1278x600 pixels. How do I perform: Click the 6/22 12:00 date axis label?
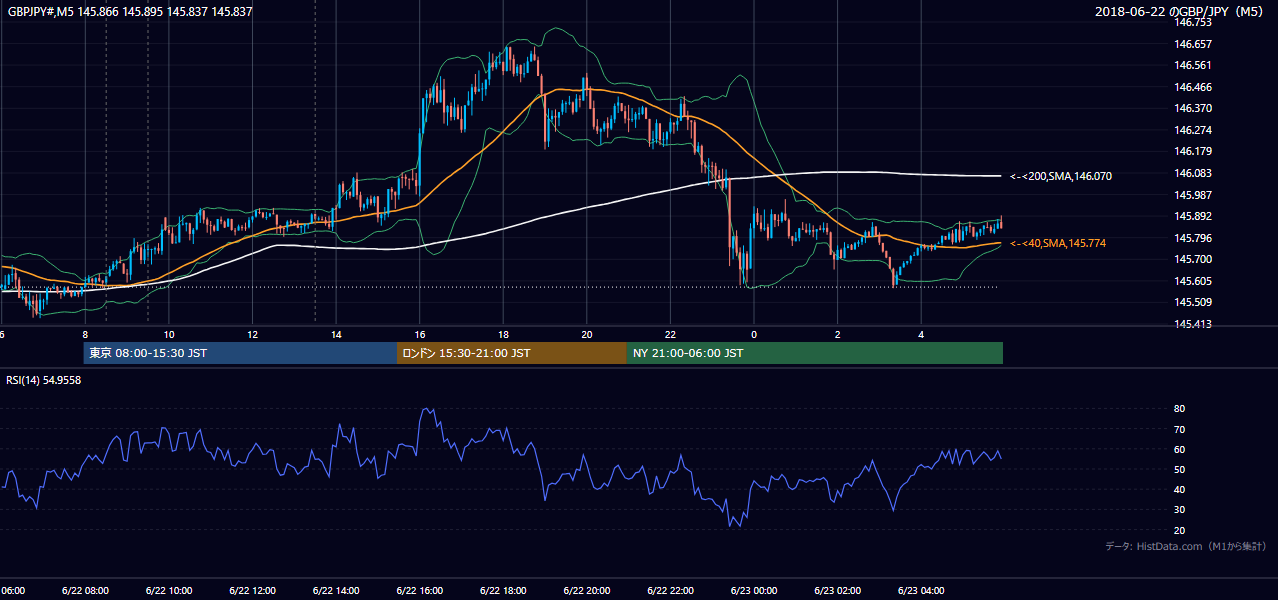point(252,590)
